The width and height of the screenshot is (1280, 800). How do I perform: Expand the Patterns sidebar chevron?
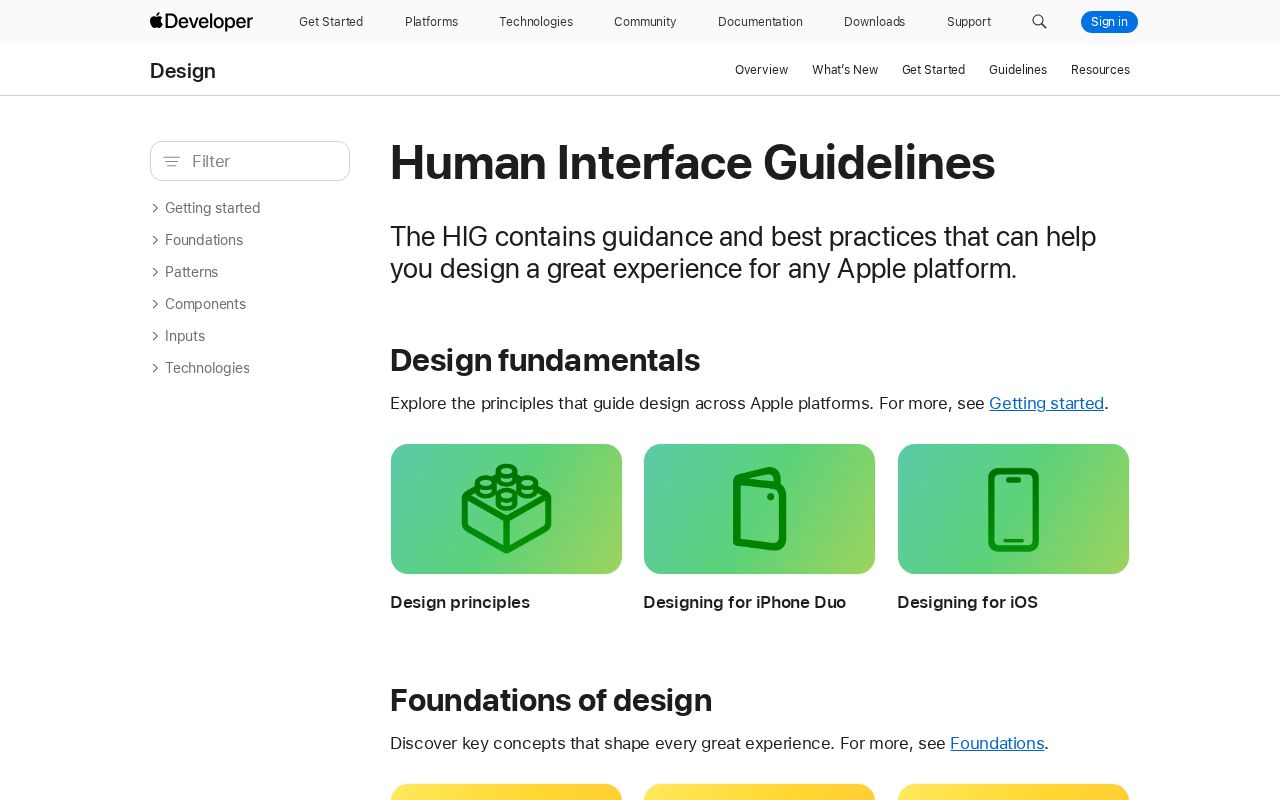click(155, 272)
